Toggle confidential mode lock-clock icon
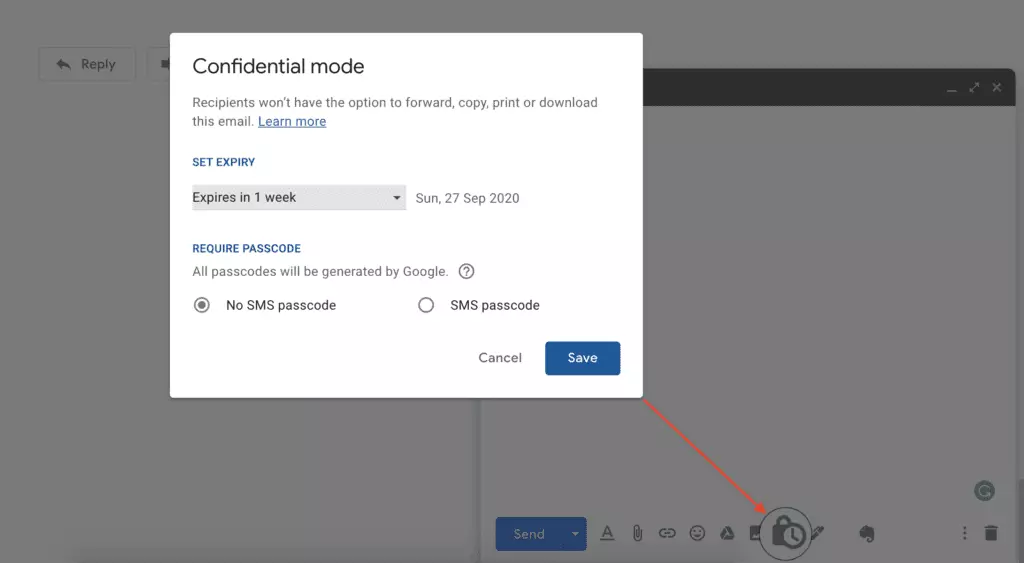 tap(786, 534)
